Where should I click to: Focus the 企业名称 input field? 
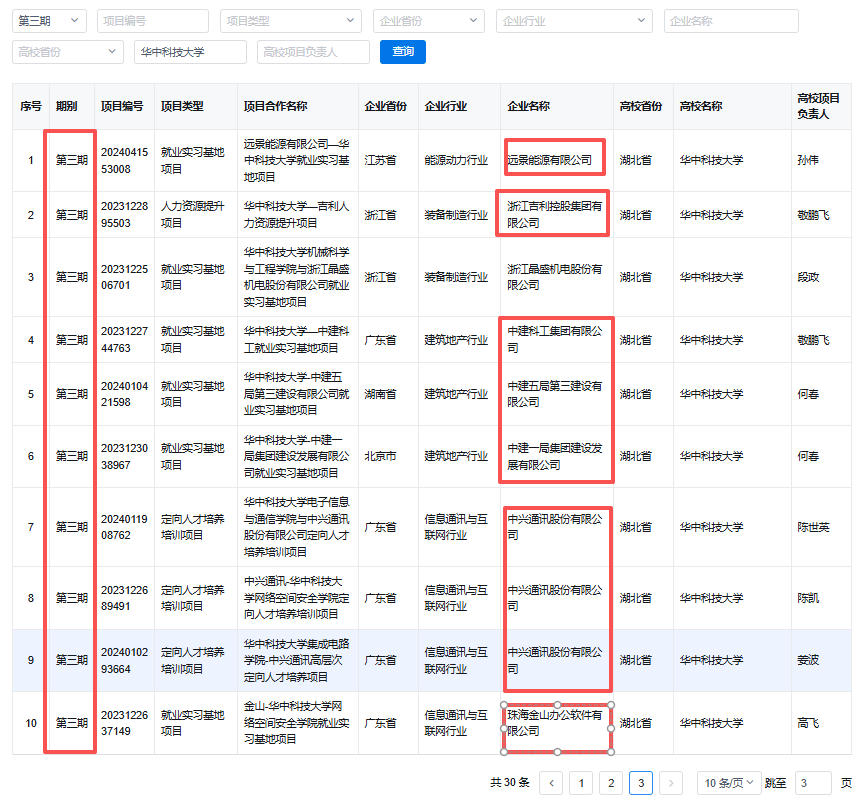[731, 21]
